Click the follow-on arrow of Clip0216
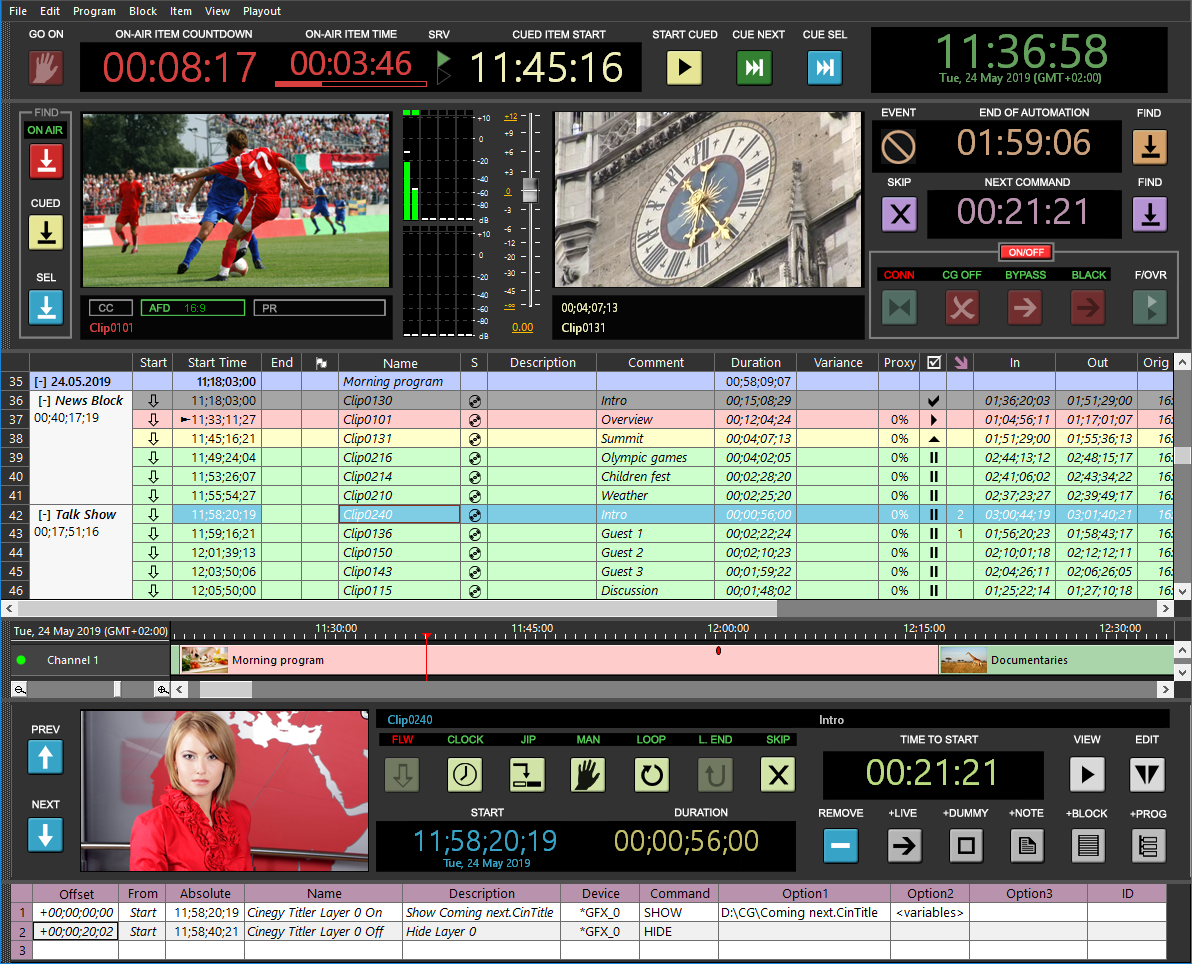The height and width of the screenshot is (964, 1192). pyautogui.click(x=153, y=458)
